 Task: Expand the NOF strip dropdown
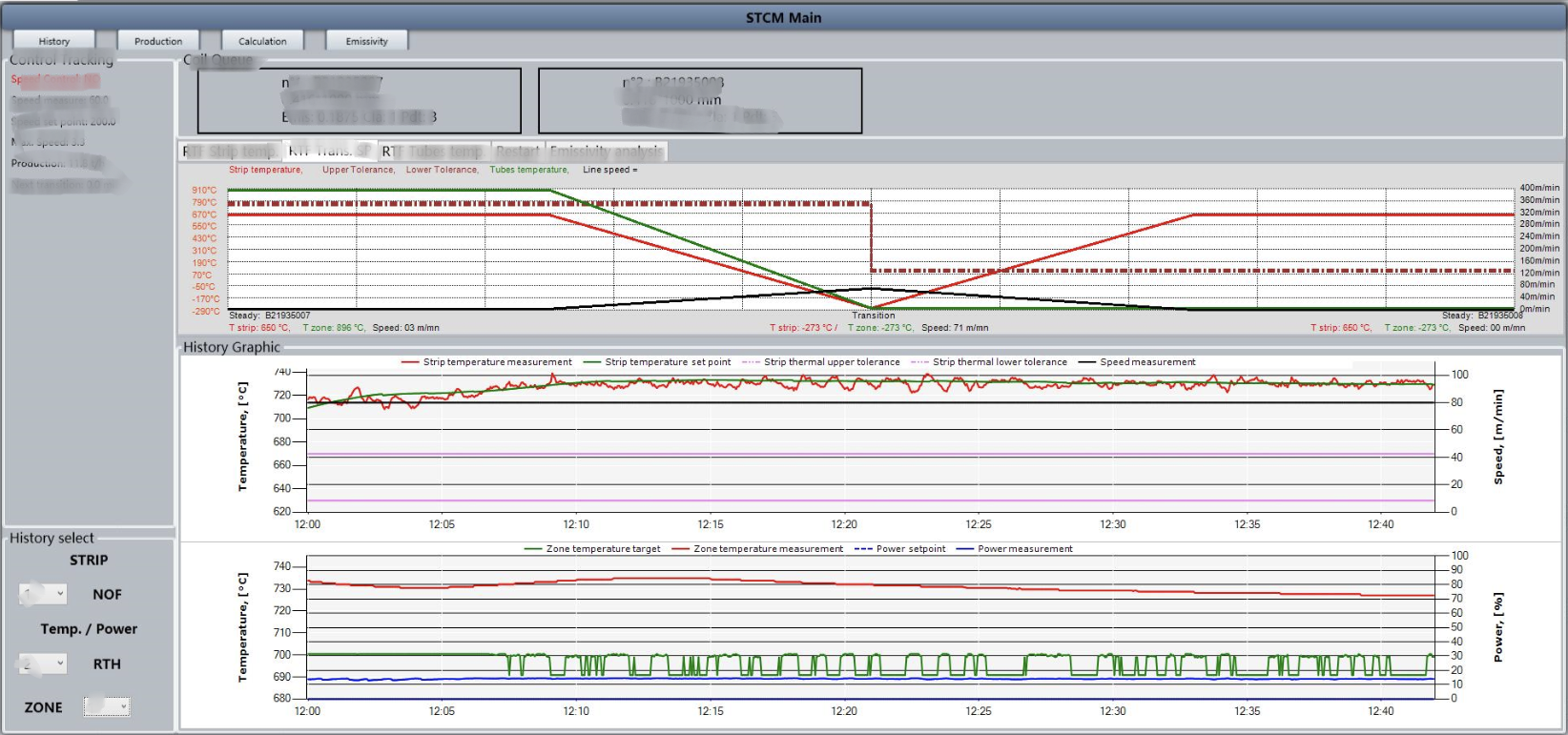43,594
